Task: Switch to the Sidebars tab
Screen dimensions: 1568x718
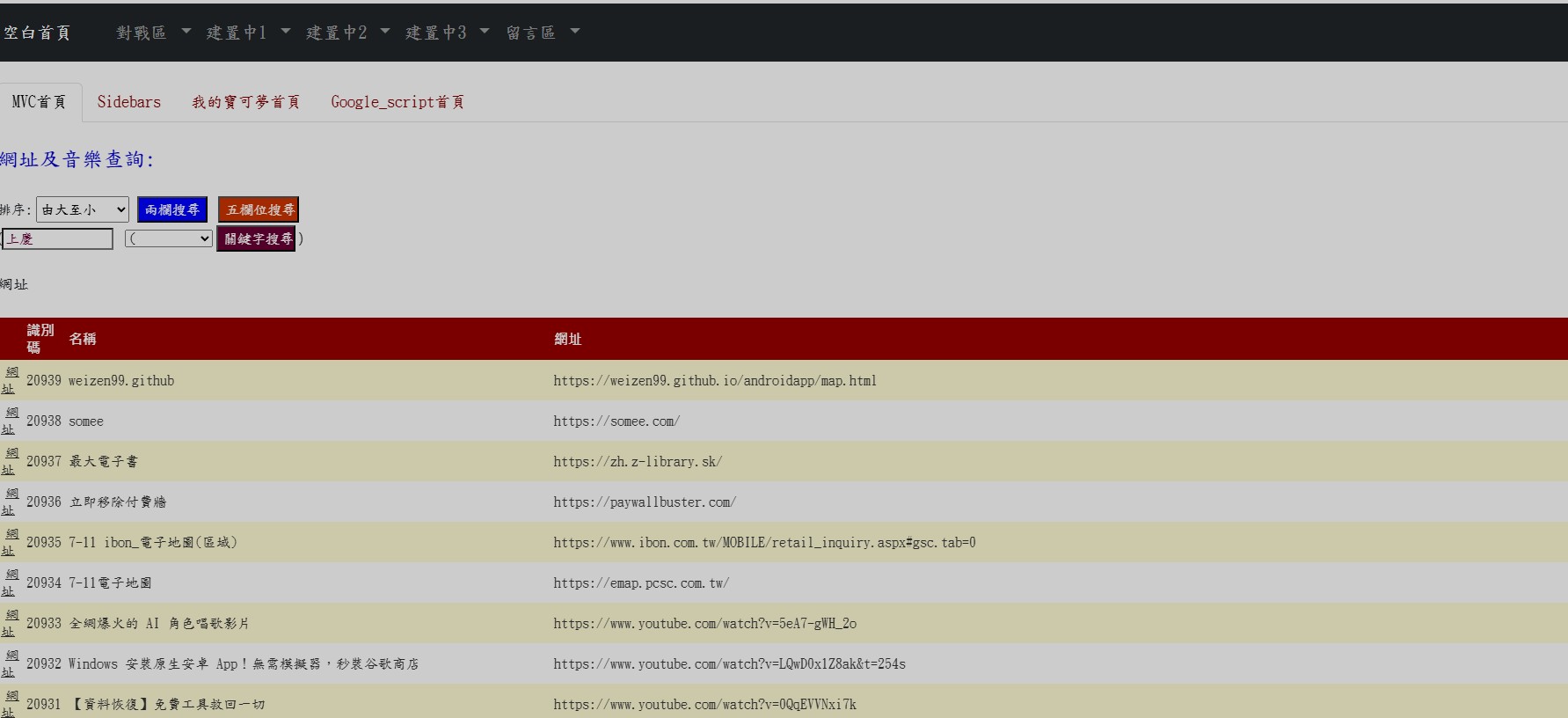Action: tap(128, 102)
